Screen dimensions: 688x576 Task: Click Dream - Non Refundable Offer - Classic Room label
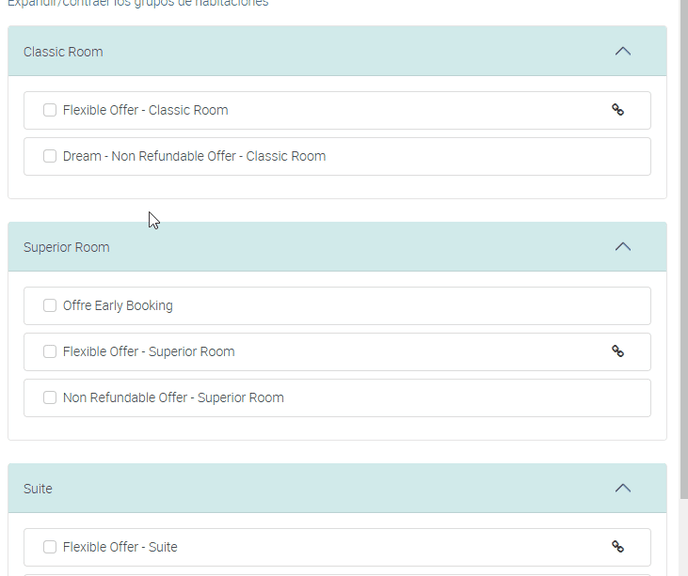pos(194,156)
